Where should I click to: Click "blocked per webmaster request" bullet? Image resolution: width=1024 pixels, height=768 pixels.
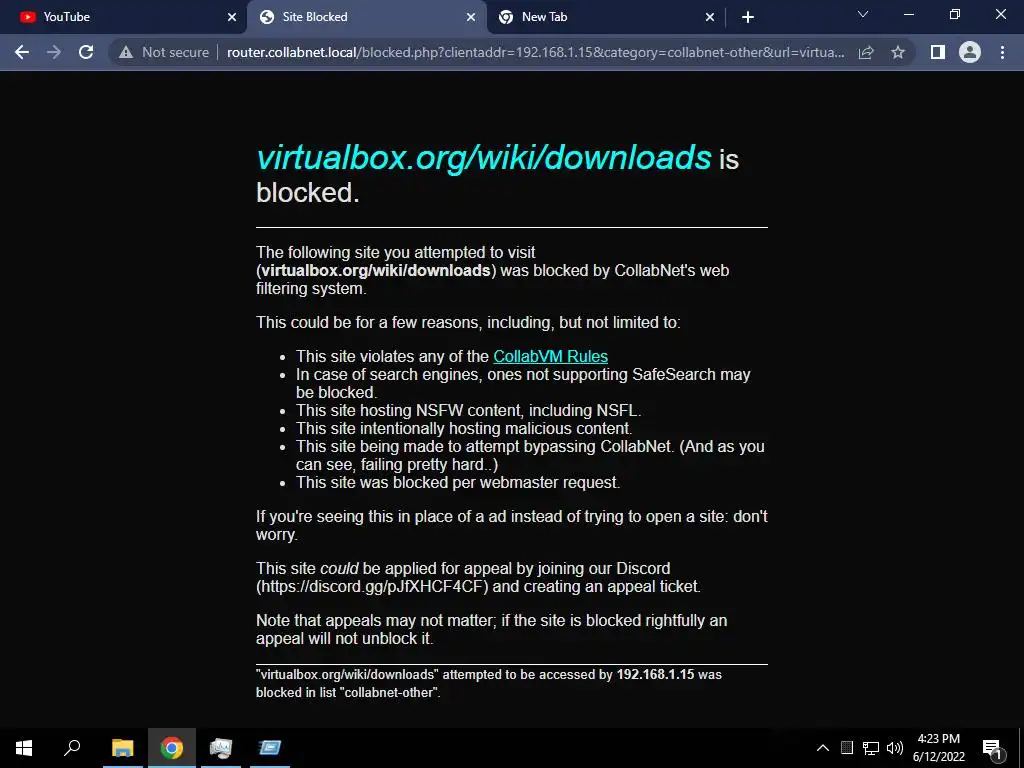click(458, 482)
